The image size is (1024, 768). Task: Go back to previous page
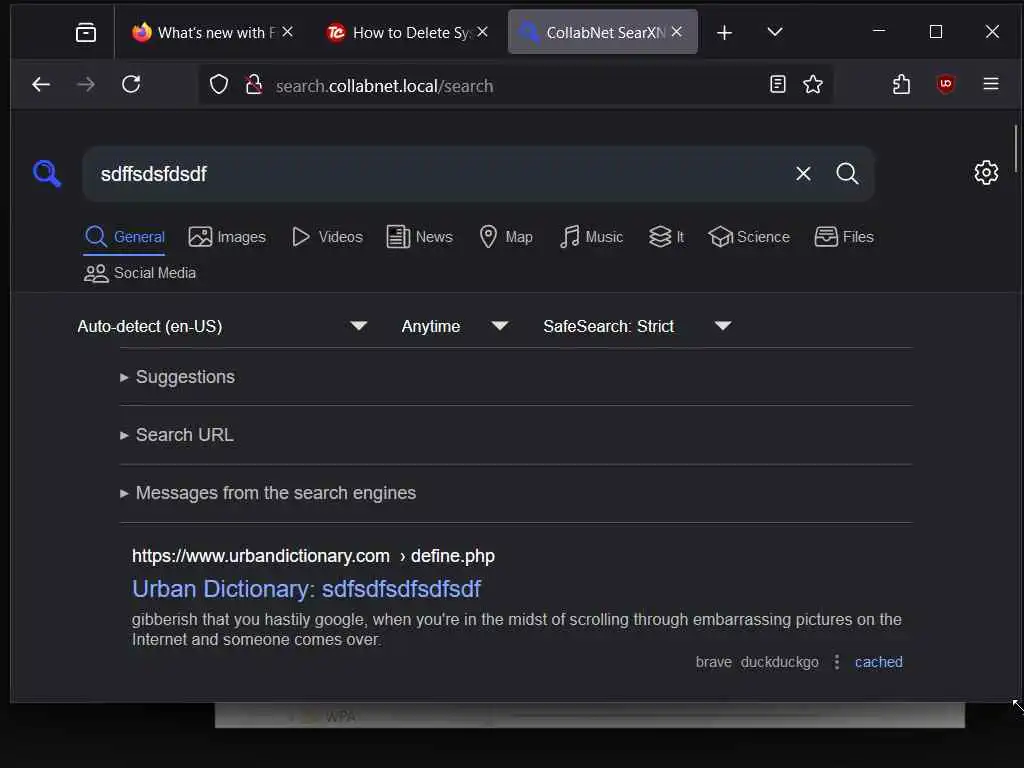41,84
